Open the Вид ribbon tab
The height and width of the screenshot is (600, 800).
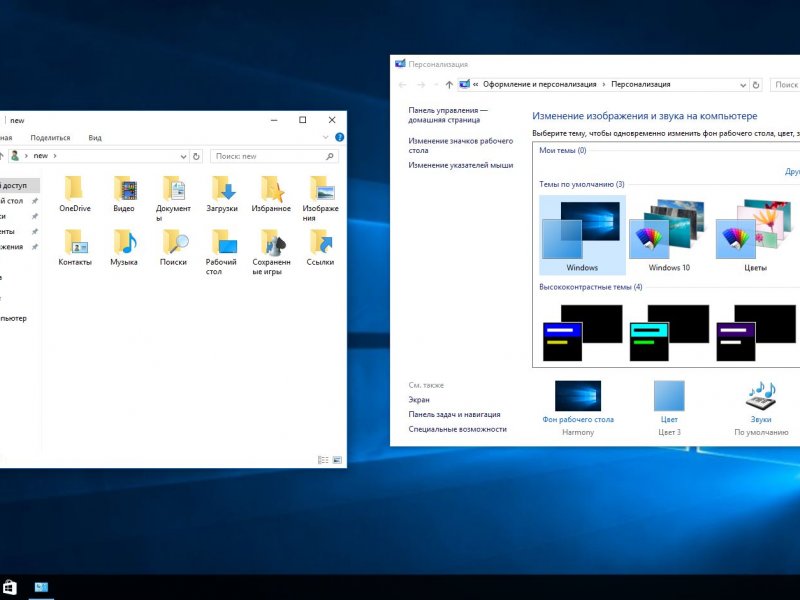95,138
